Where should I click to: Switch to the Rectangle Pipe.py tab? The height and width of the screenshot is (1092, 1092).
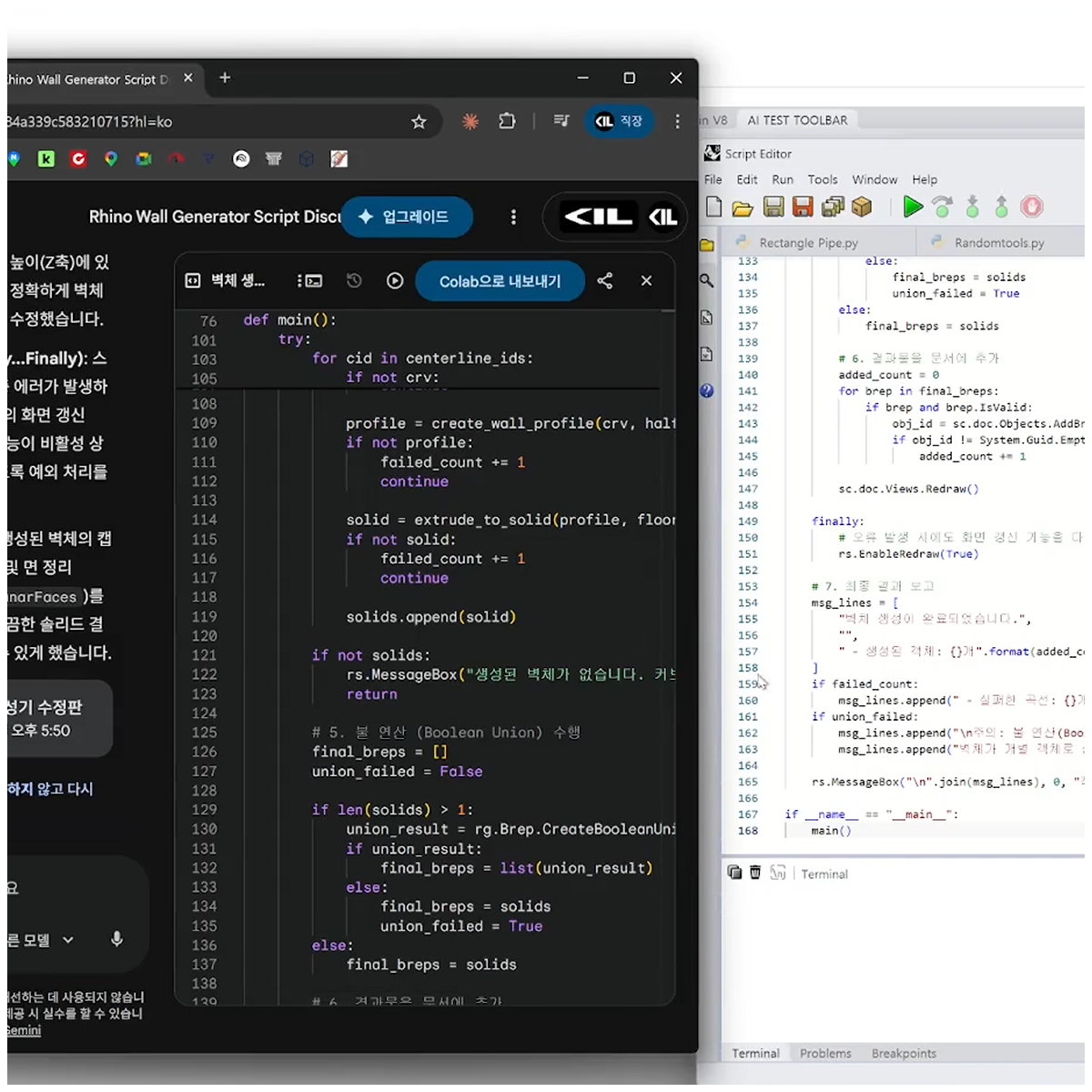(x=809, y=243)
